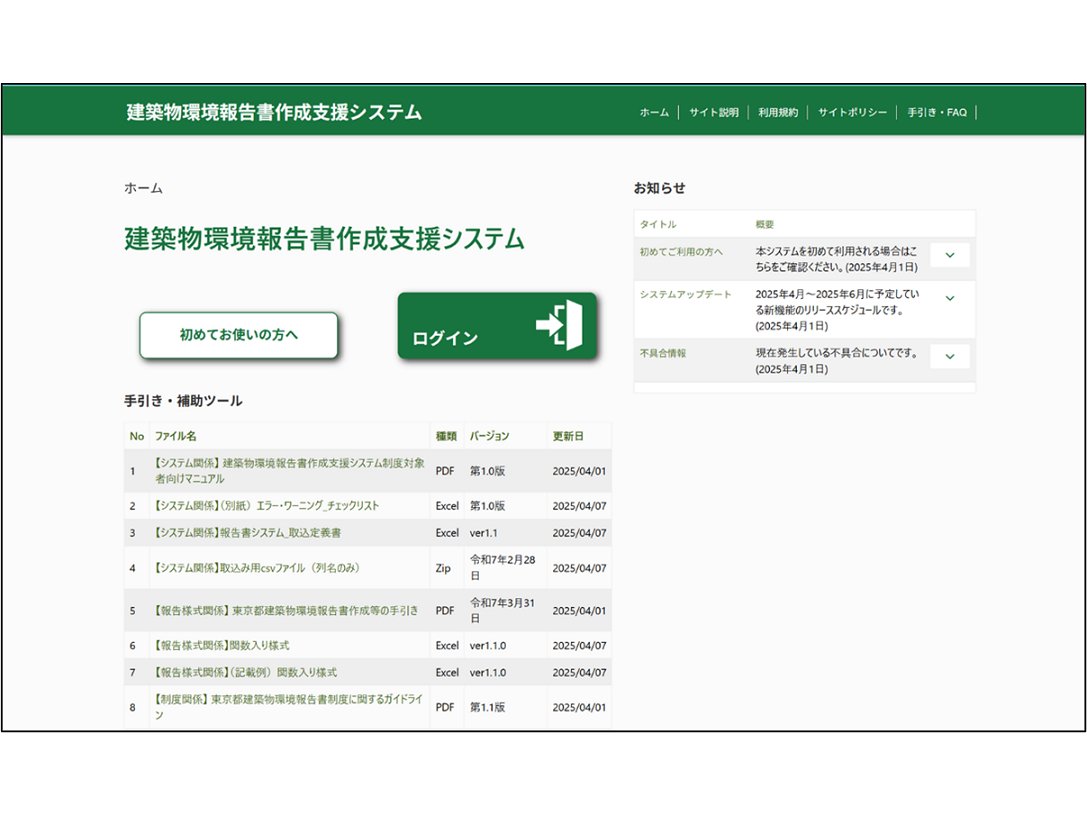The width and height of the screenshot is (1087, 815).
Task: Open the 制度対象者向けマニュアル PDF link
Action: (289, 471)
